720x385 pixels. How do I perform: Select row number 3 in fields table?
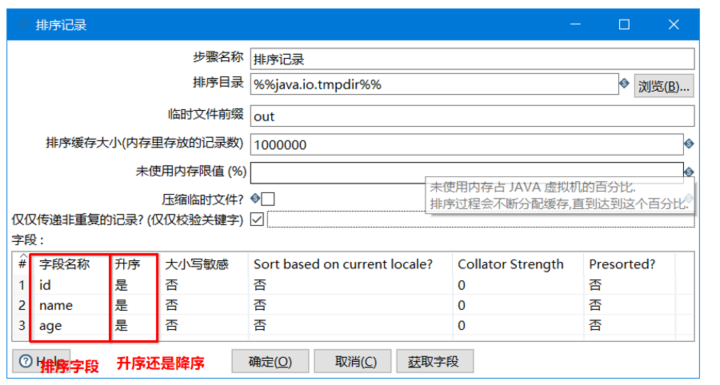pyautogui.click(x=22, y=325)
